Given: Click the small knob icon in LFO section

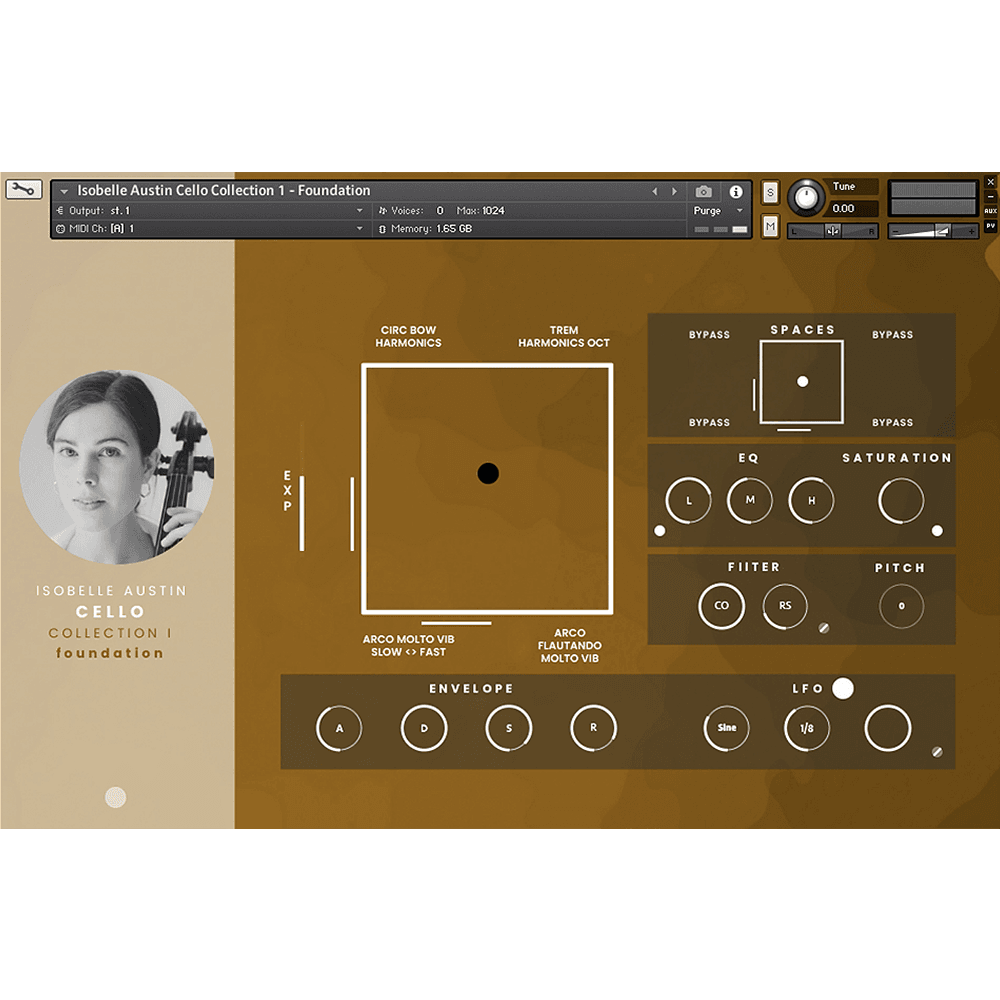Looking at the screenshot, I should pos(937,751).
